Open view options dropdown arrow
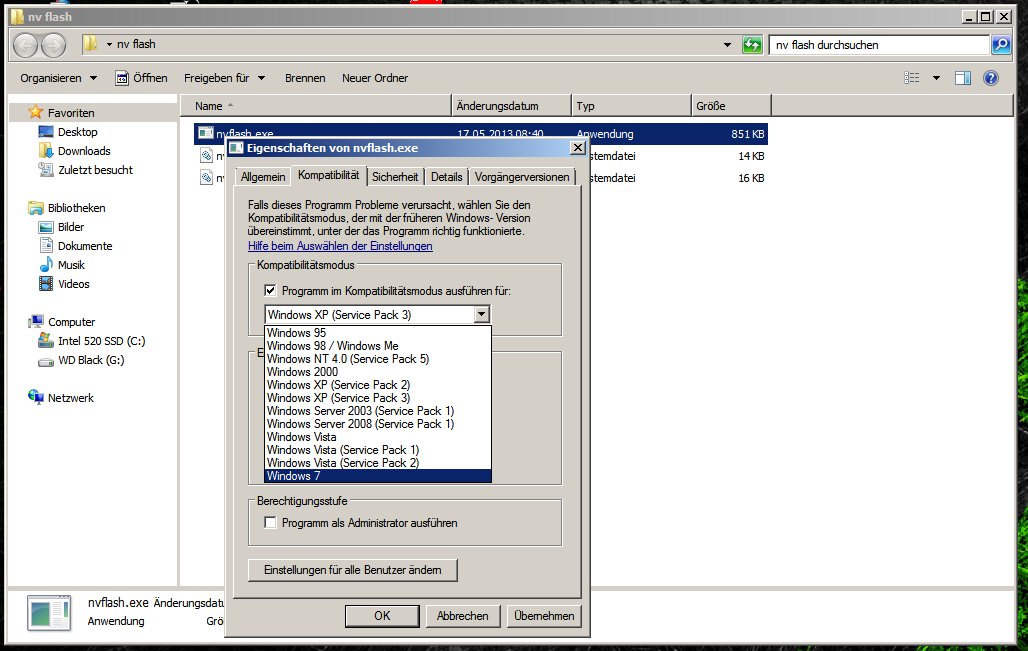 [x=936, y=78]
